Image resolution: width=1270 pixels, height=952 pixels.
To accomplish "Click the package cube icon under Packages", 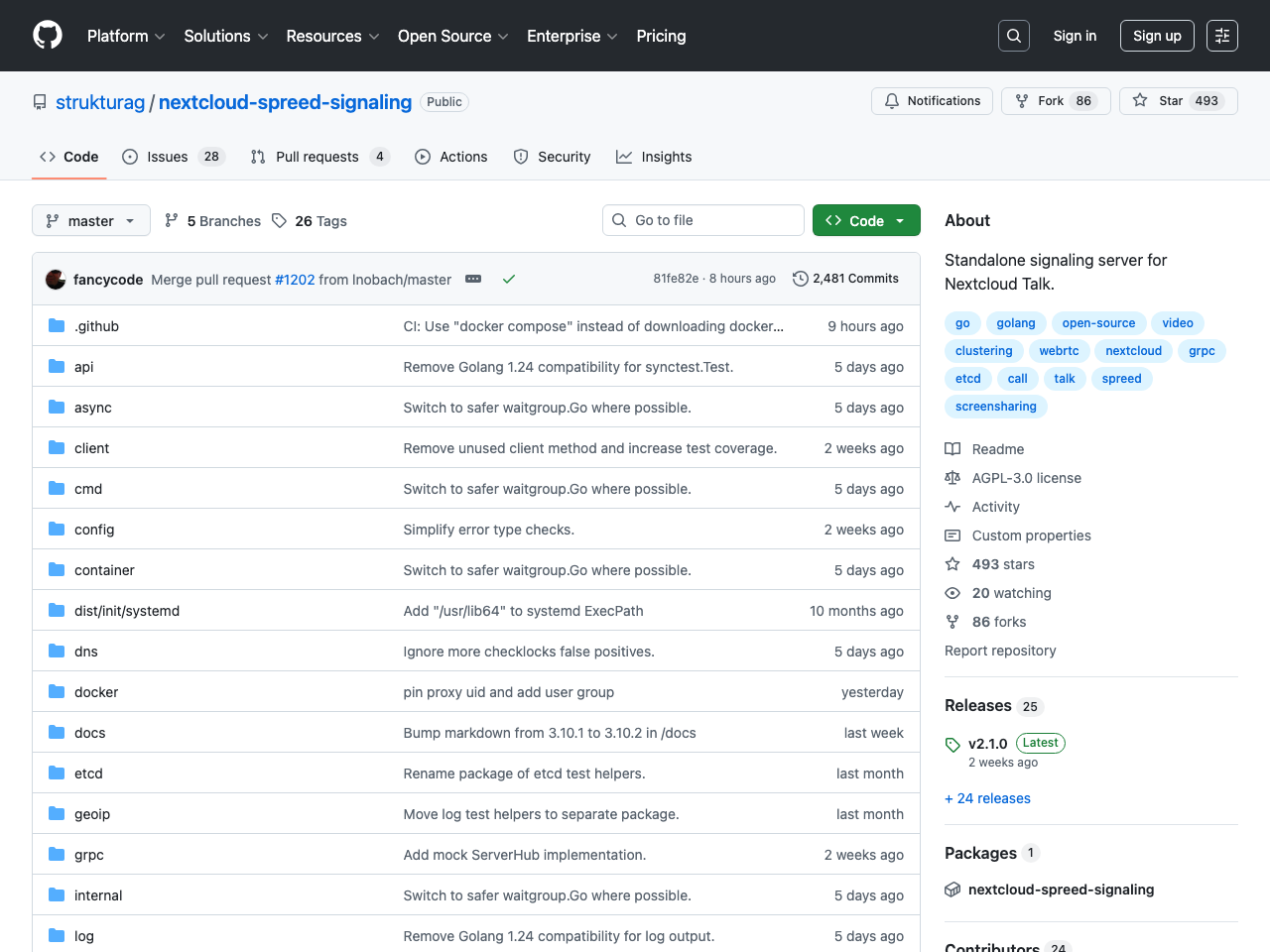I will coord(952,890).
